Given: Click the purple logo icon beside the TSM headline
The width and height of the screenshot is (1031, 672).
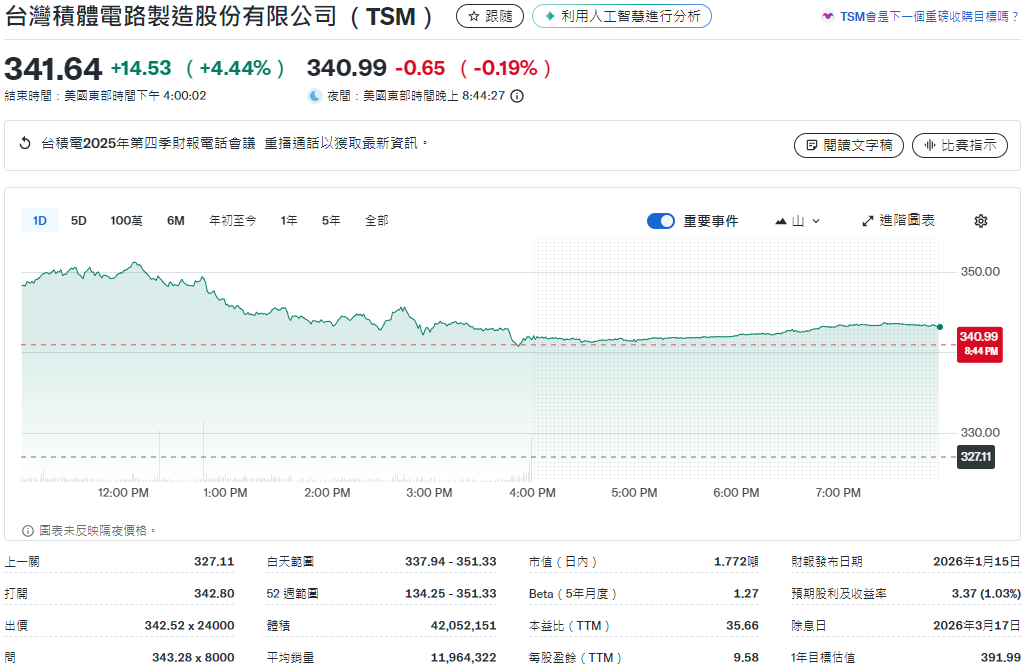Looking at the screenshot, I should pyautogui.click(x=829, y=16).
